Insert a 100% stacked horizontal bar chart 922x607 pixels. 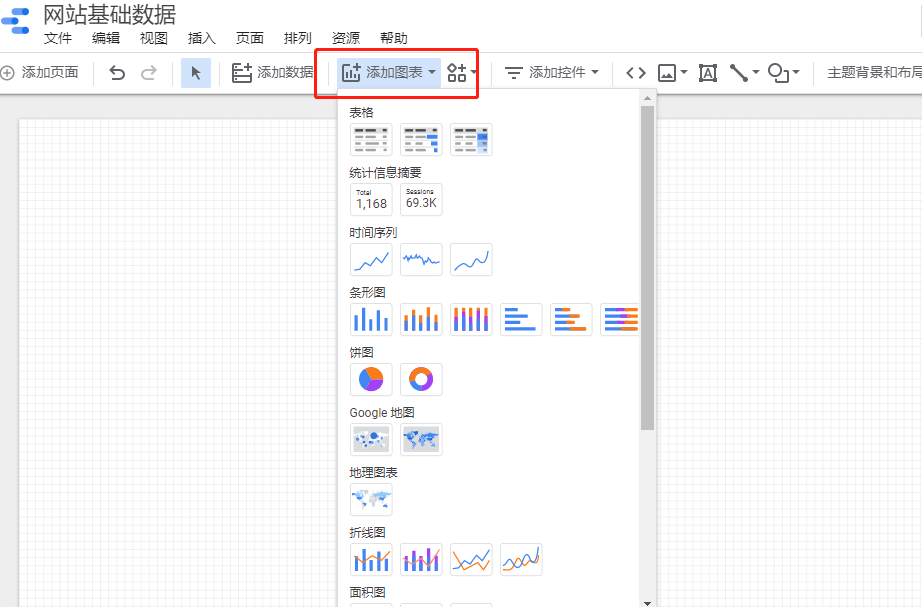[620, 319]
